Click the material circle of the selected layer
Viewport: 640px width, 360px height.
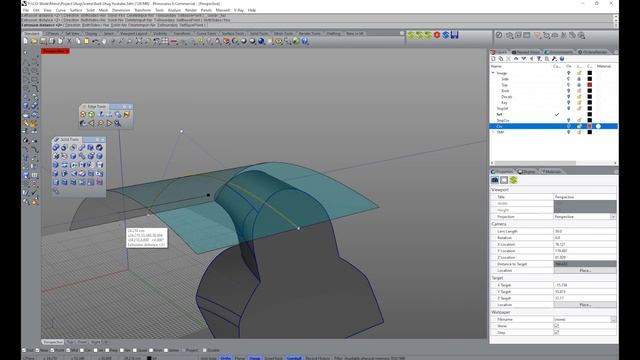(598, 127)
